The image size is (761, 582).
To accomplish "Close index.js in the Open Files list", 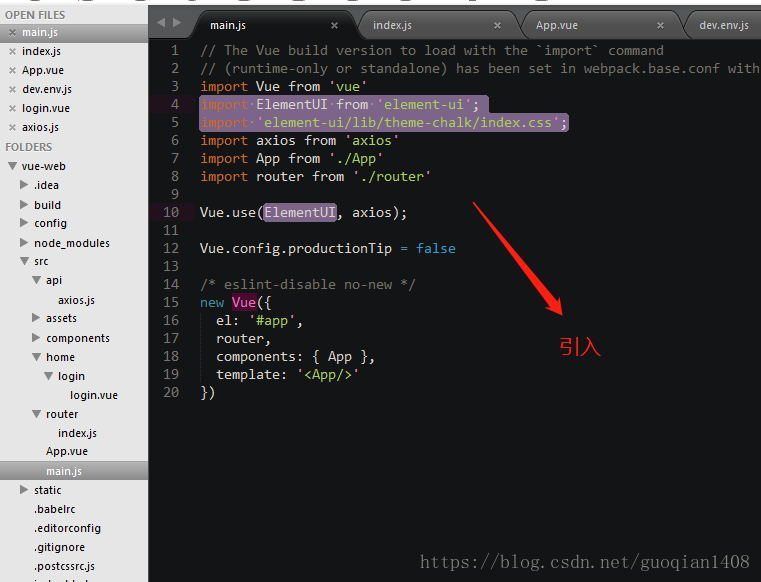I will click(x=13, y=51).
